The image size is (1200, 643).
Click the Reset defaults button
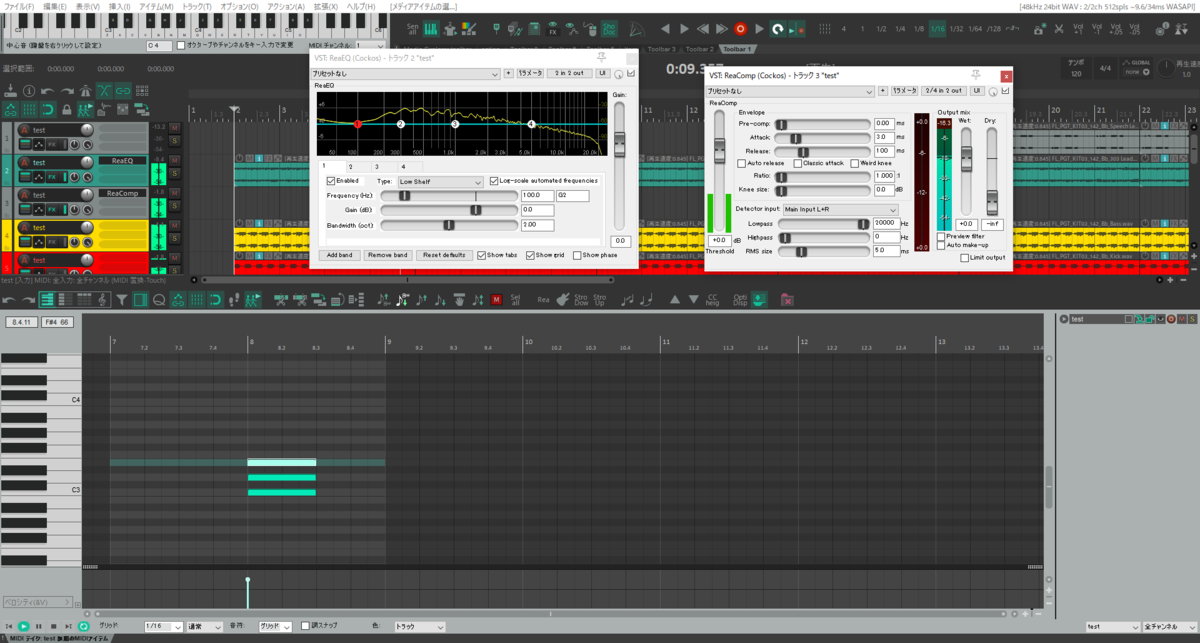click(x=444, y=255)
